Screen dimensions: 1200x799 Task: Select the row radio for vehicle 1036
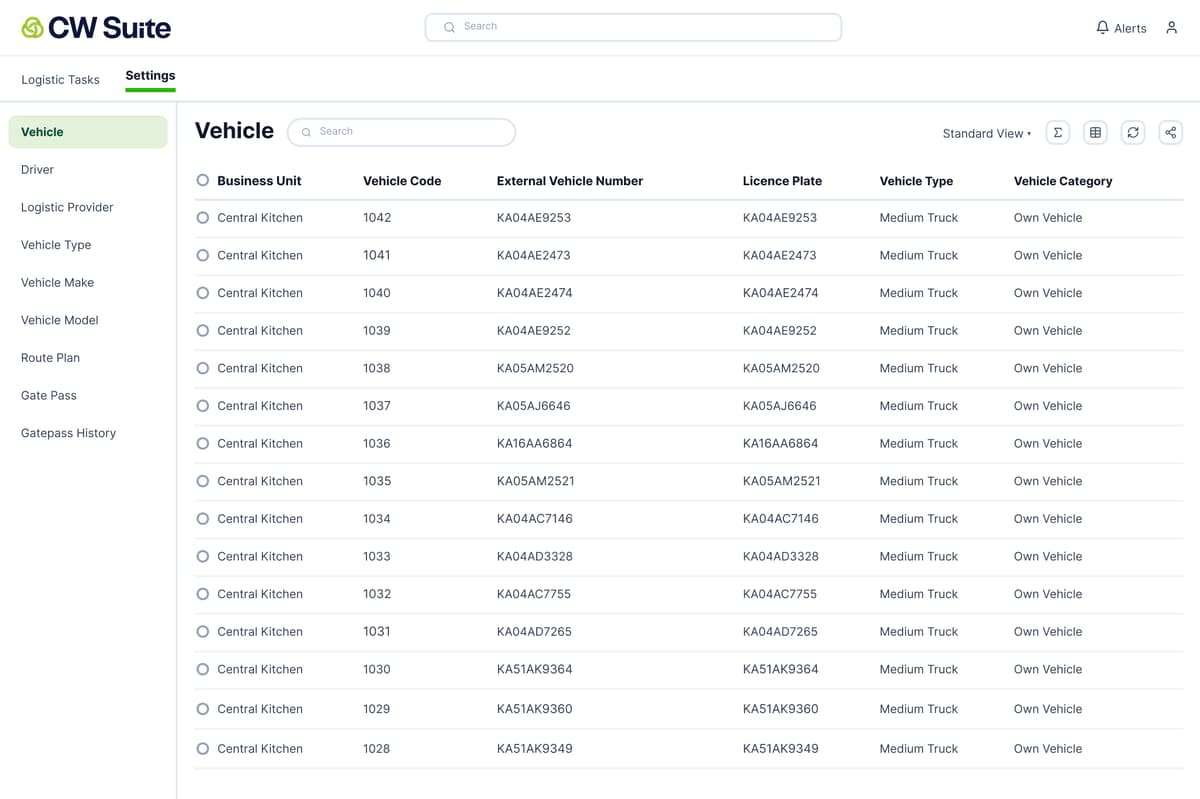tap(203, 444)
